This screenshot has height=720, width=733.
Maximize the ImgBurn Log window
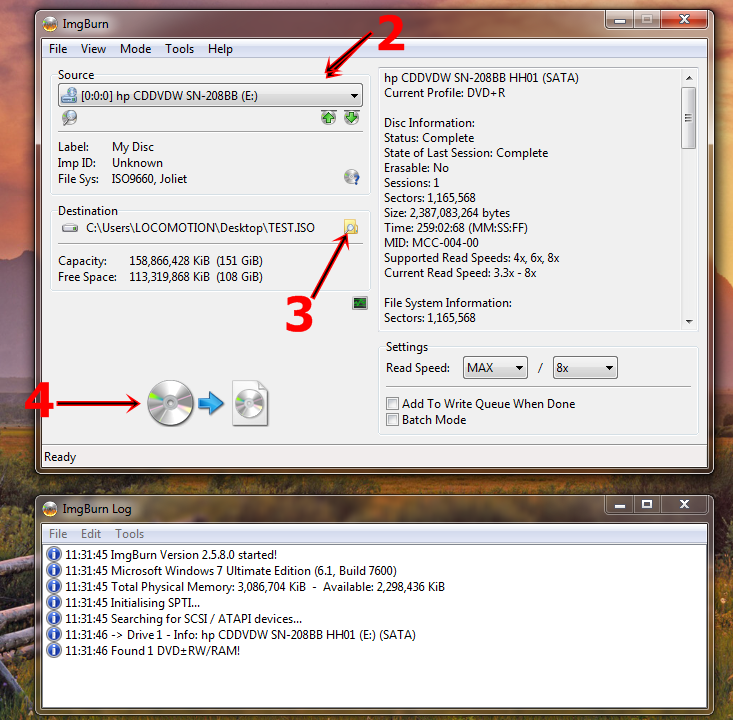click(647, 504)
